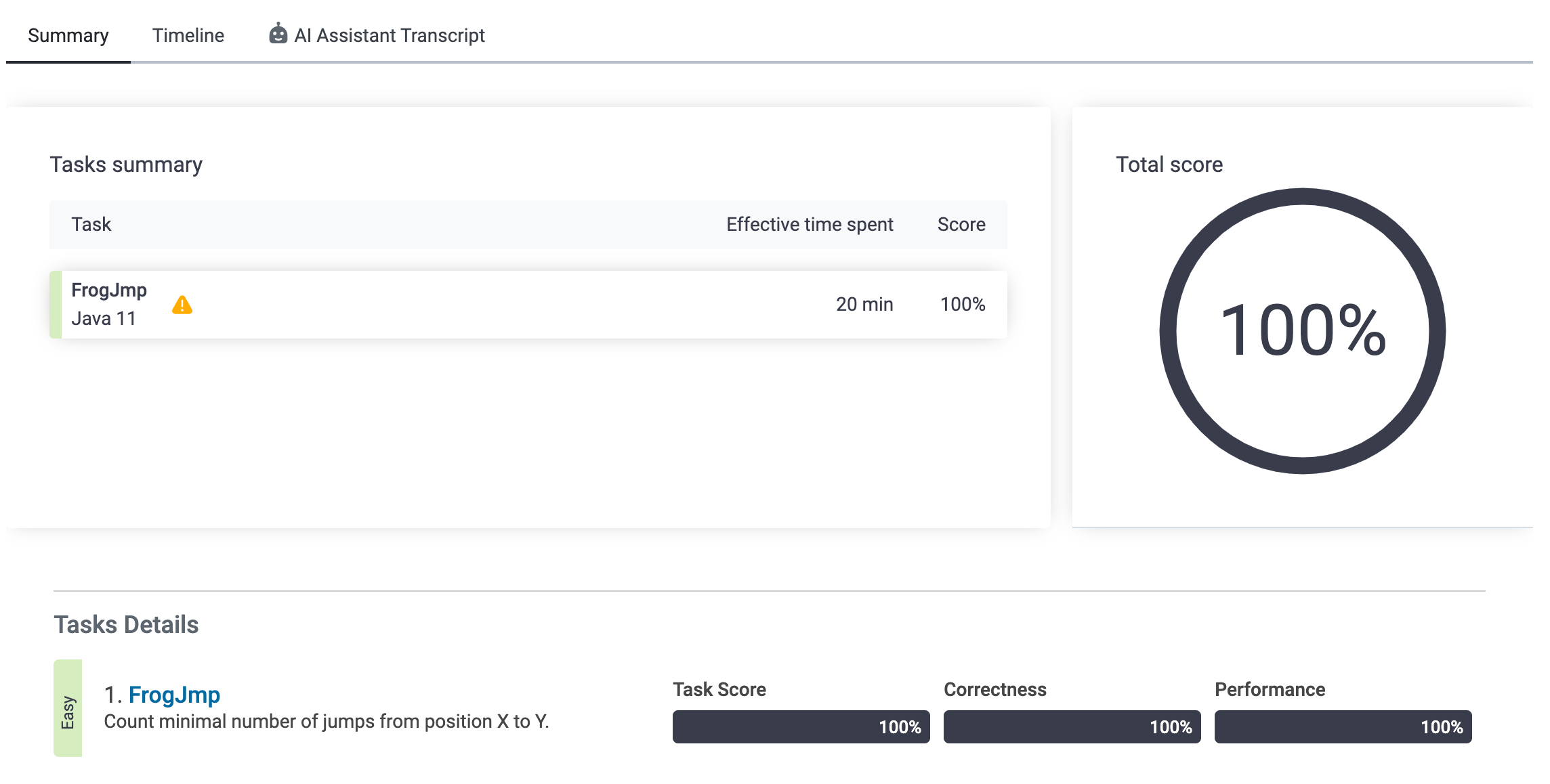
Task: Click the Tasks Details heading
Action: click(126, 624)
